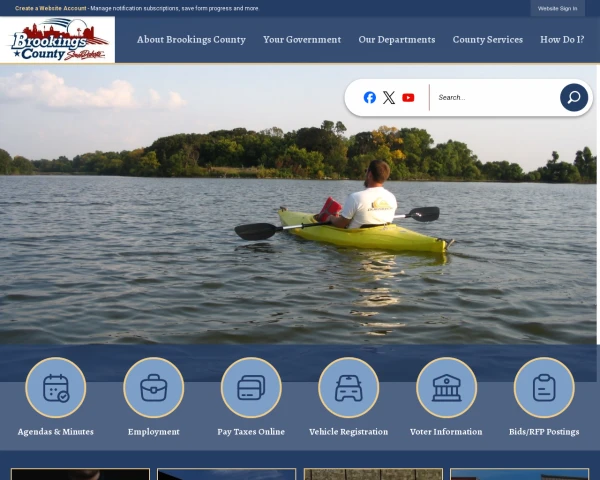Click the Create a Website Account link
The width and height of the screenshot is (600, 480).
pos(51,8)
